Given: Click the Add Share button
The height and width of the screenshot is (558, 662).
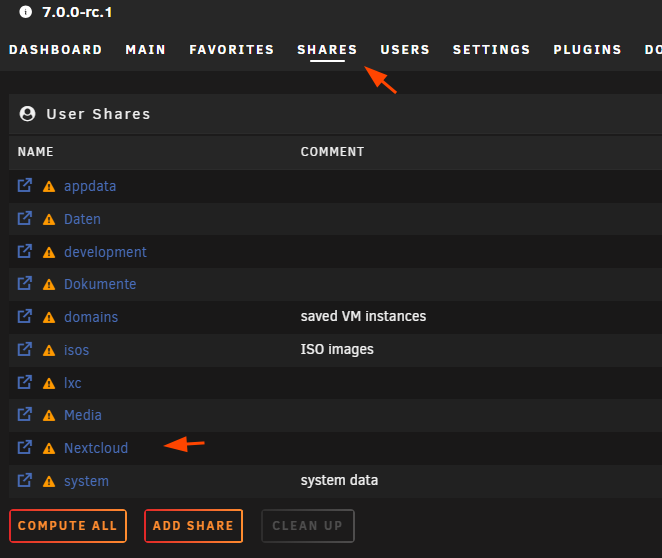Looking at the screenshot, I should [193, 525].
